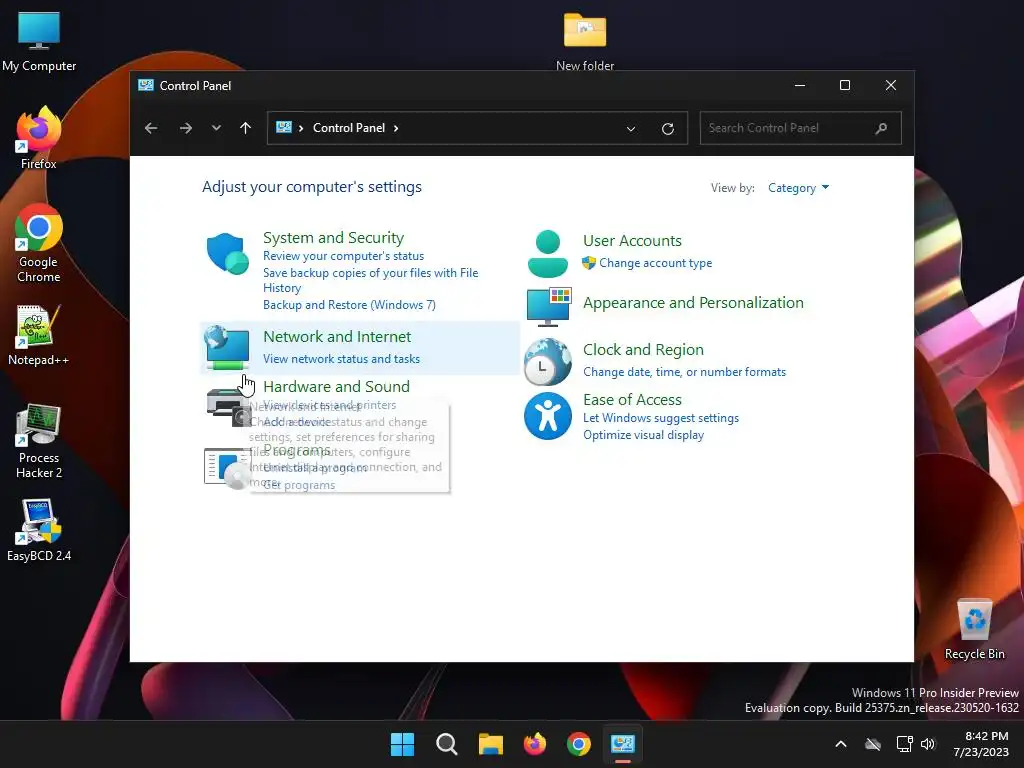Refresh the Control Panel view

pyautogui.click(x=667, y=129)
